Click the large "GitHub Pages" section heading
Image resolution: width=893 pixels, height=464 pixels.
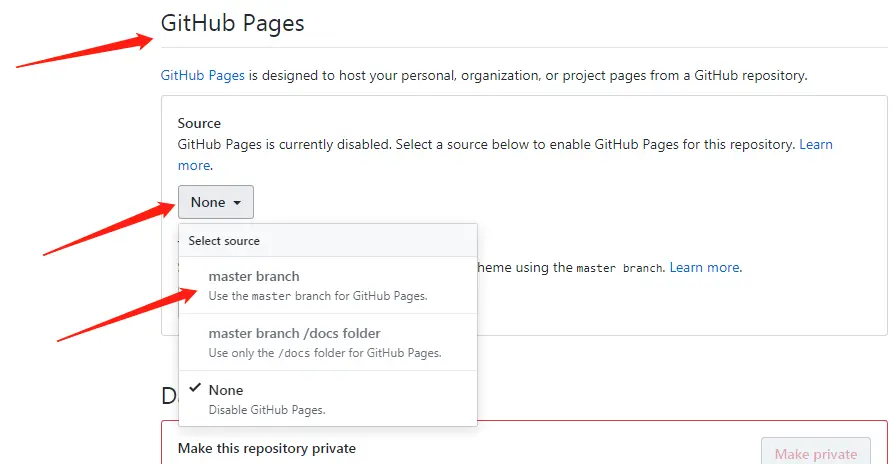233,23
